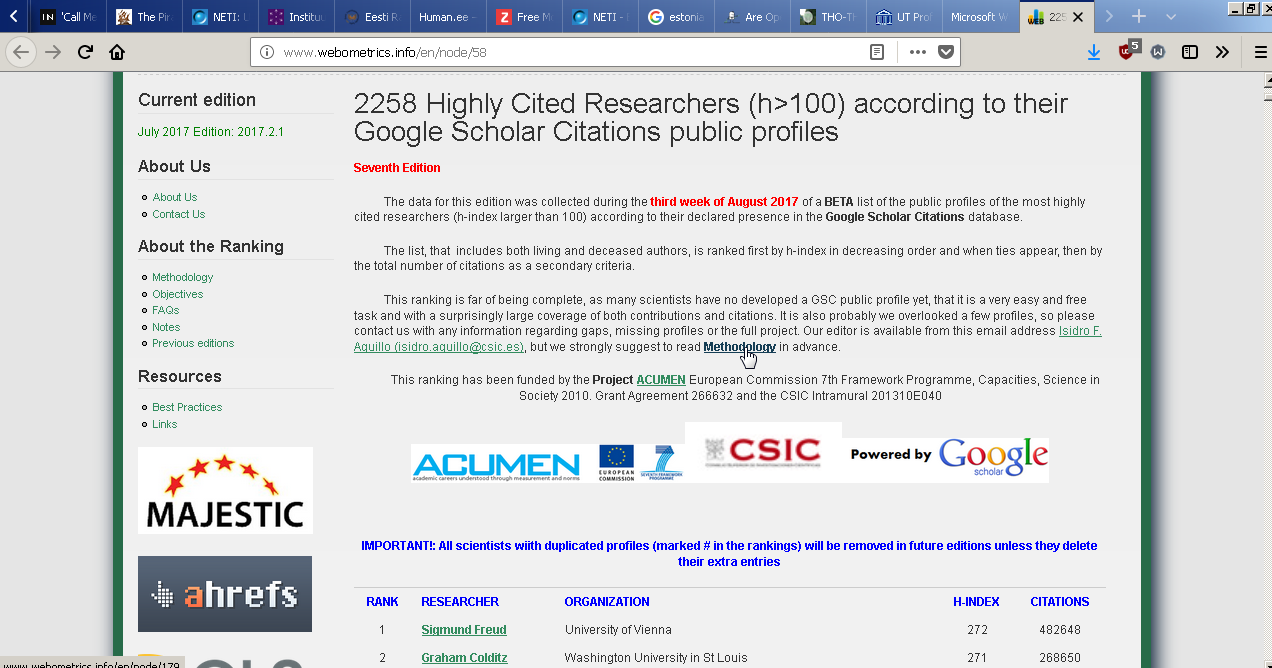Click the ORGANIZATION column header
This screenshot has width=1272, height=668.
pos(607,602)
